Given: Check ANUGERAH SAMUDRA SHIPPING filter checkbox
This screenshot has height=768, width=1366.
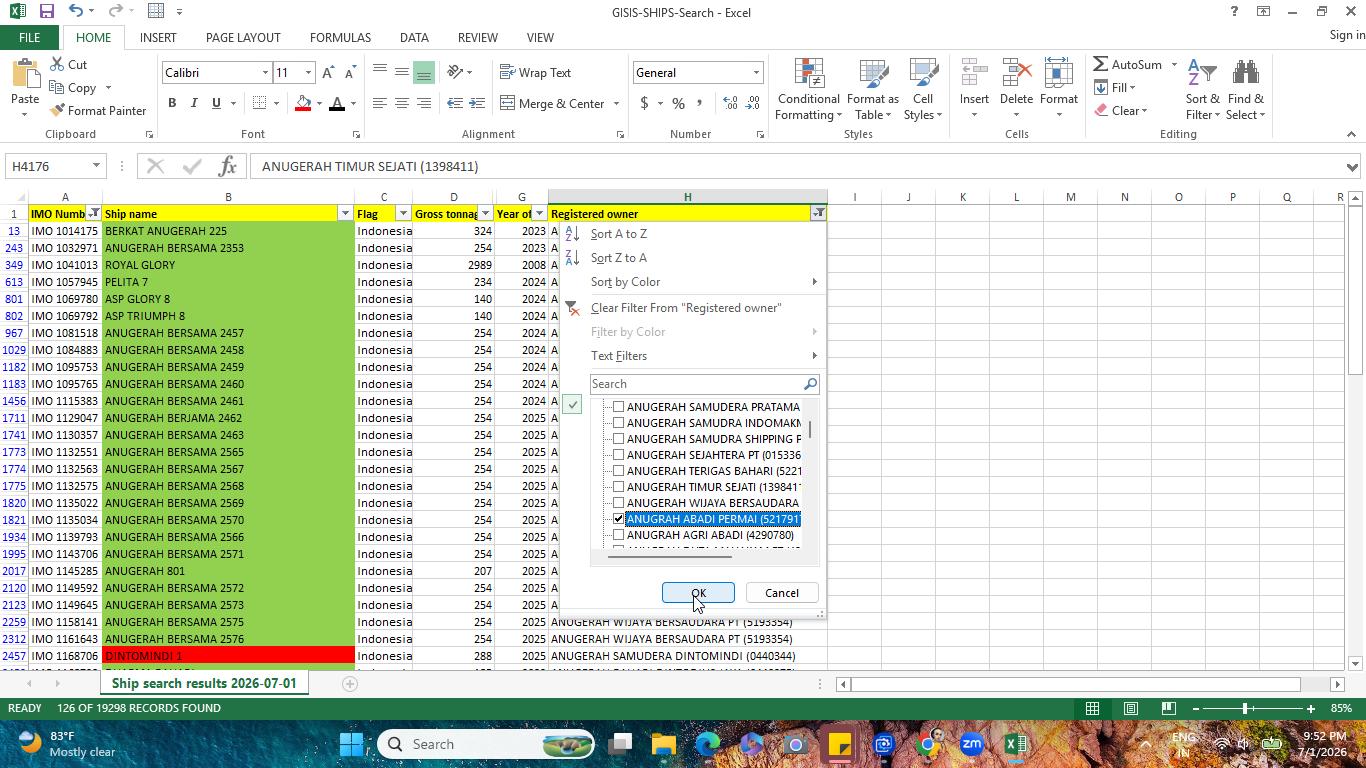Looking at the screenshot, I should click(618, 439).
